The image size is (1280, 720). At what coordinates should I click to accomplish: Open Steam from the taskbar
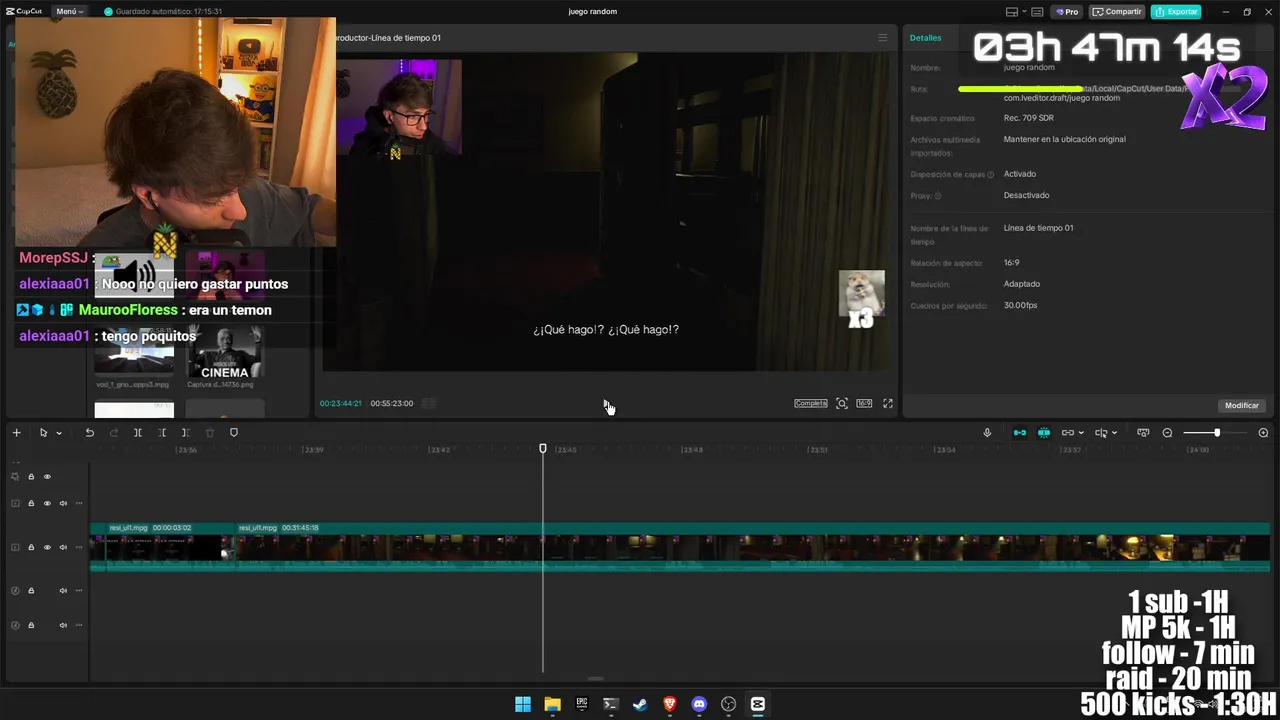click(x=640, y=704)
